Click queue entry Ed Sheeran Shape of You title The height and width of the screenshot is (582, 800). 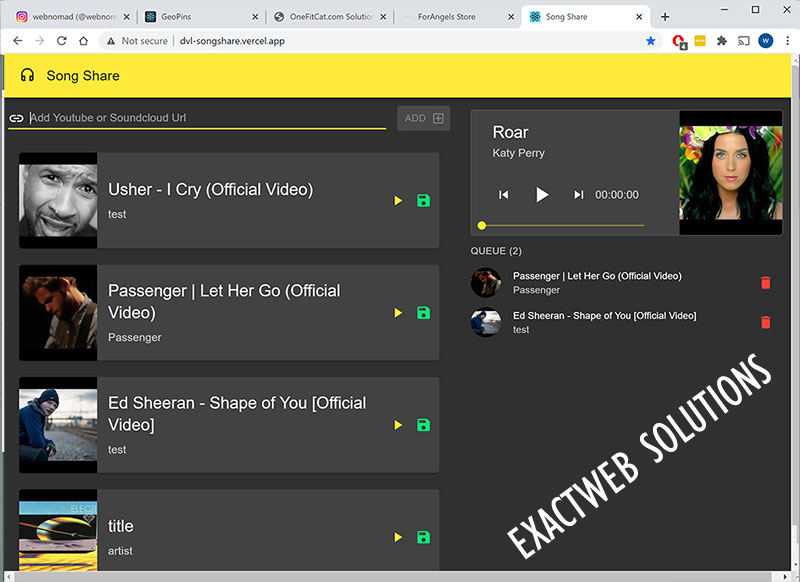coord(605,316)
